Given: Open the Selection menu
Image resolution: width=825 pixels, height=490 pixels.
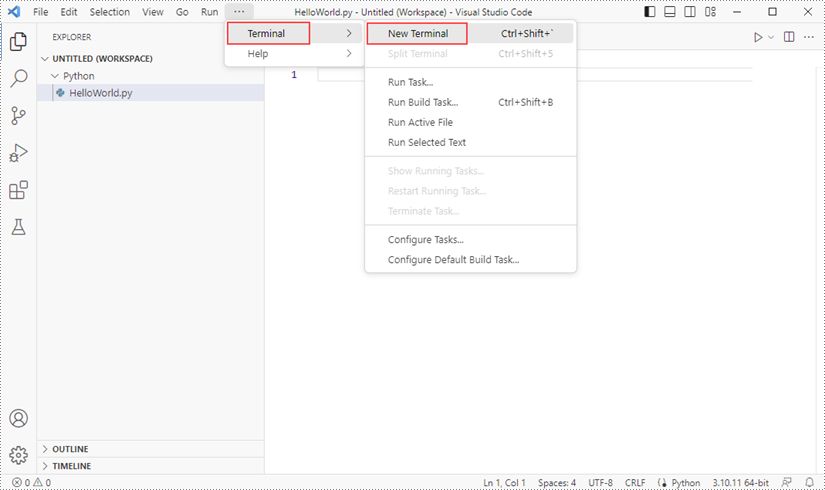Looking at the screenshot, I should (x=109, y=12).
